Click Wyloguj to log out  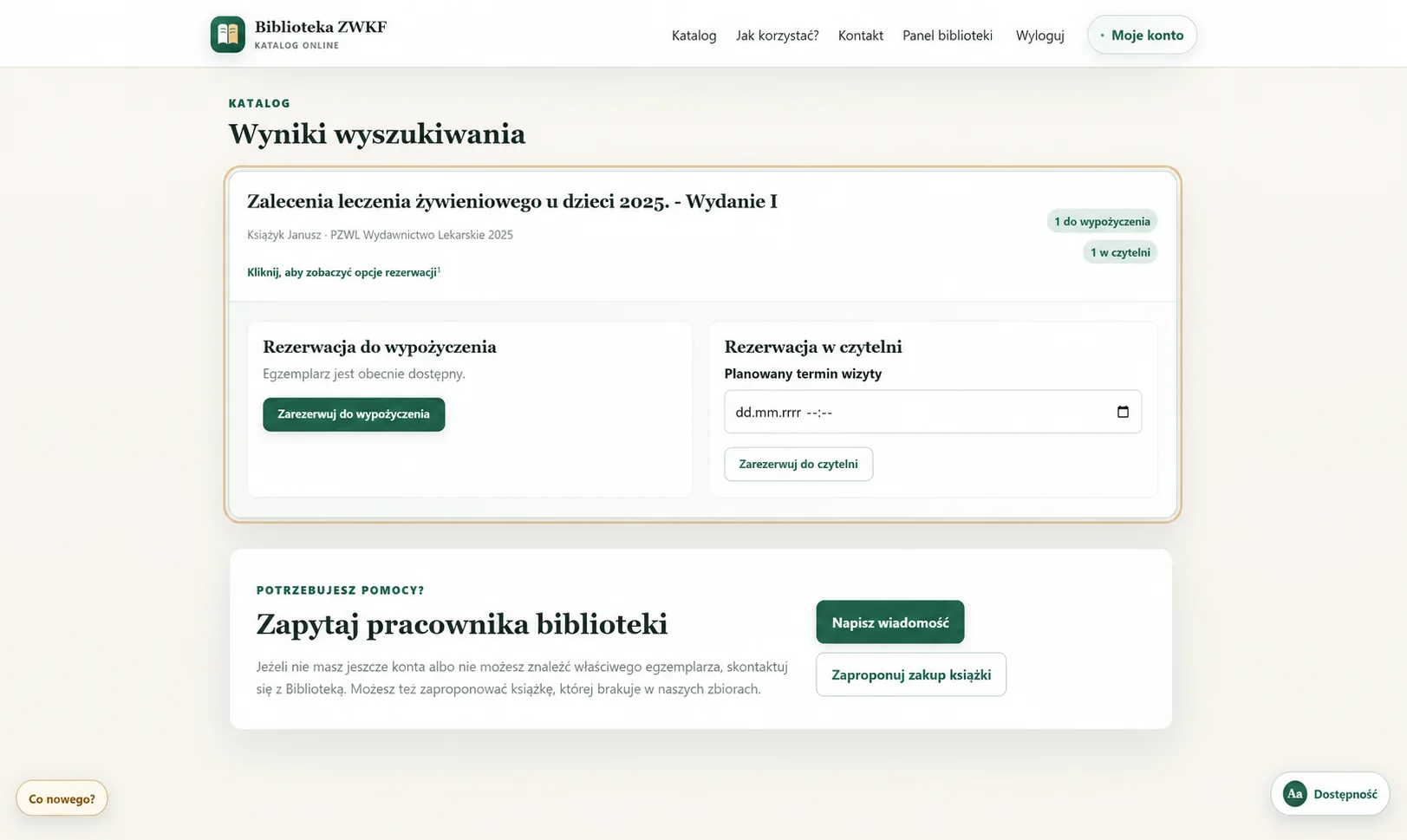pyautogui.click(x=1039, y=36)
